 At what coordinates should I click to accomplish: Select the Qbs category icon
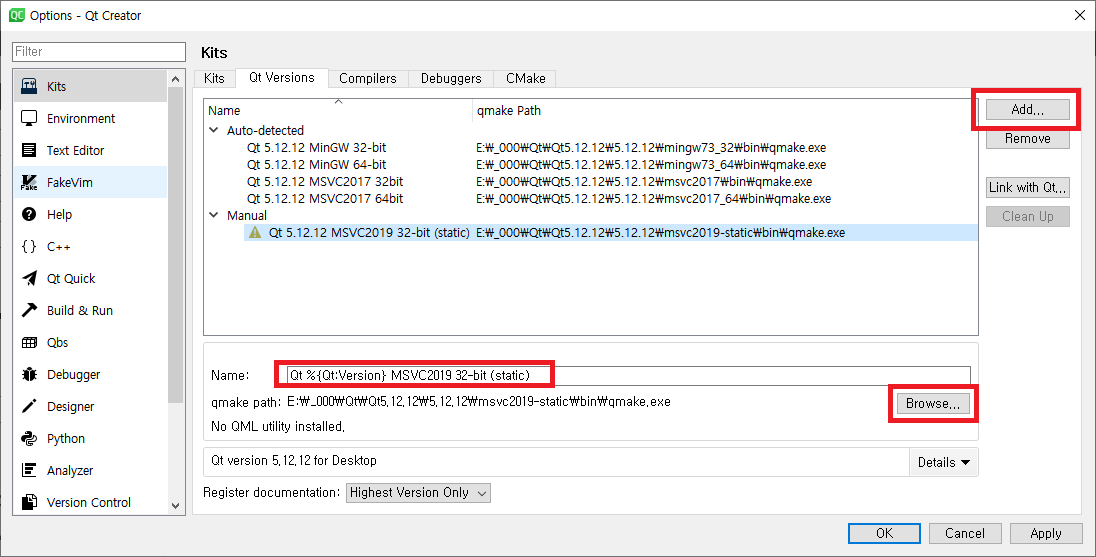tap(29, 342)
